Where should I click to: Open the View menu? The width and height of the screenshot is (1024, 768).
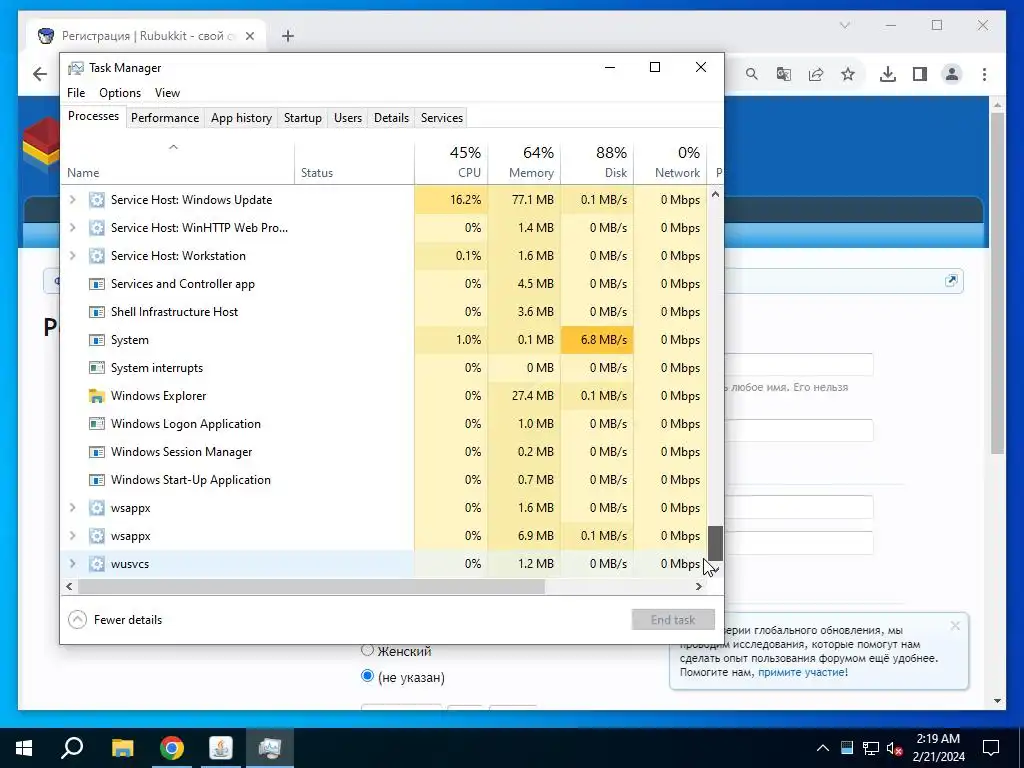pos(167,93)
